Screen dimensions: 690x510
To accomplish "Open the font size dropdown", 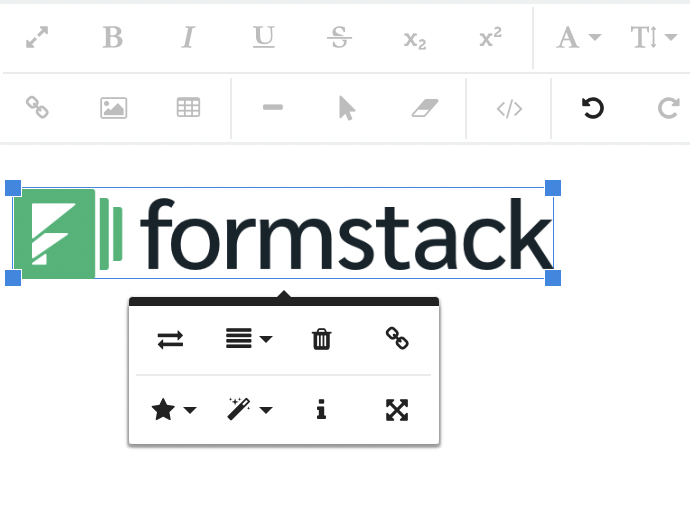I will click(654, 38).
